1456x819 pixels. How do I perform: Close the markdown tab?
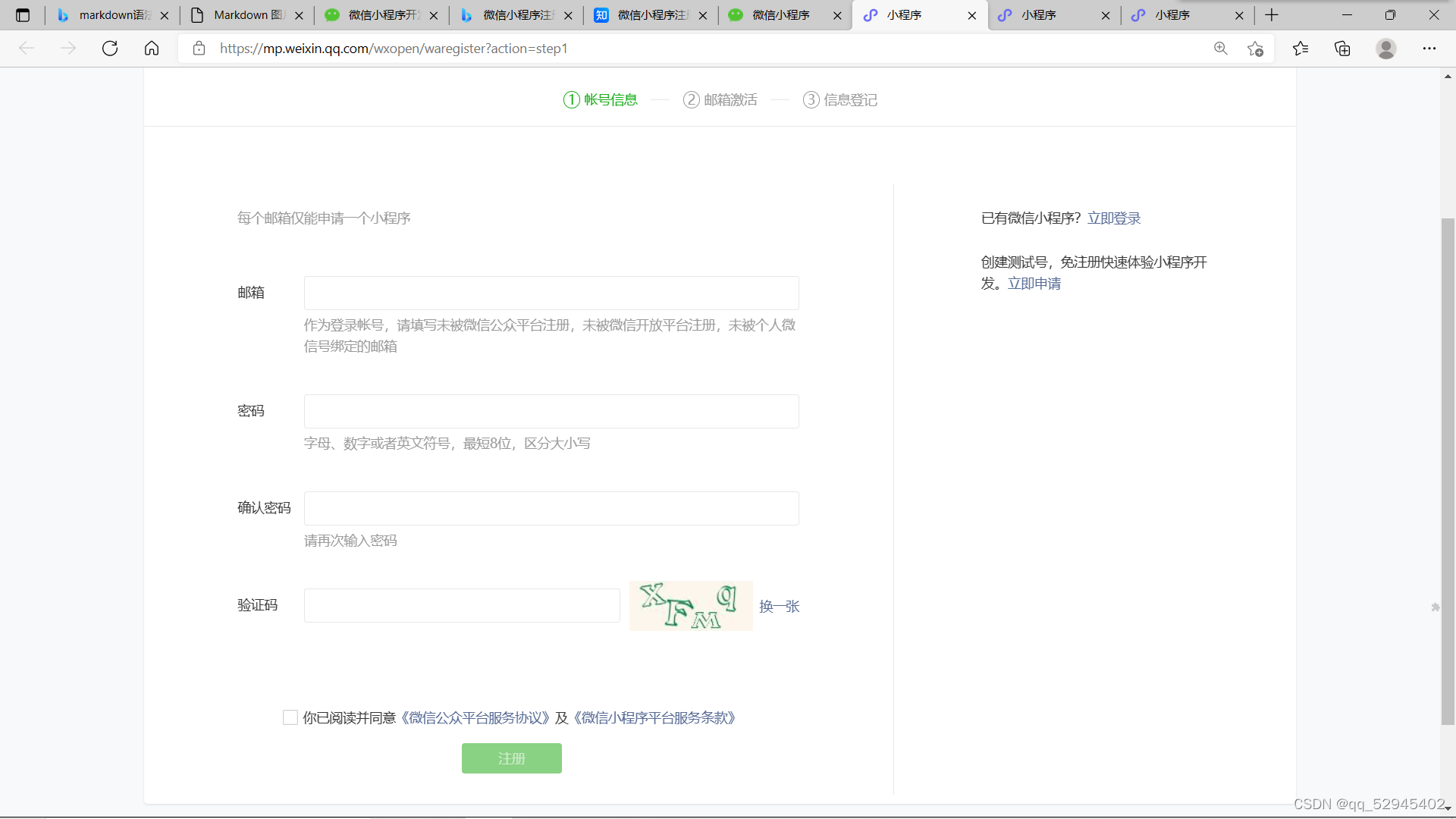point(165,15)
